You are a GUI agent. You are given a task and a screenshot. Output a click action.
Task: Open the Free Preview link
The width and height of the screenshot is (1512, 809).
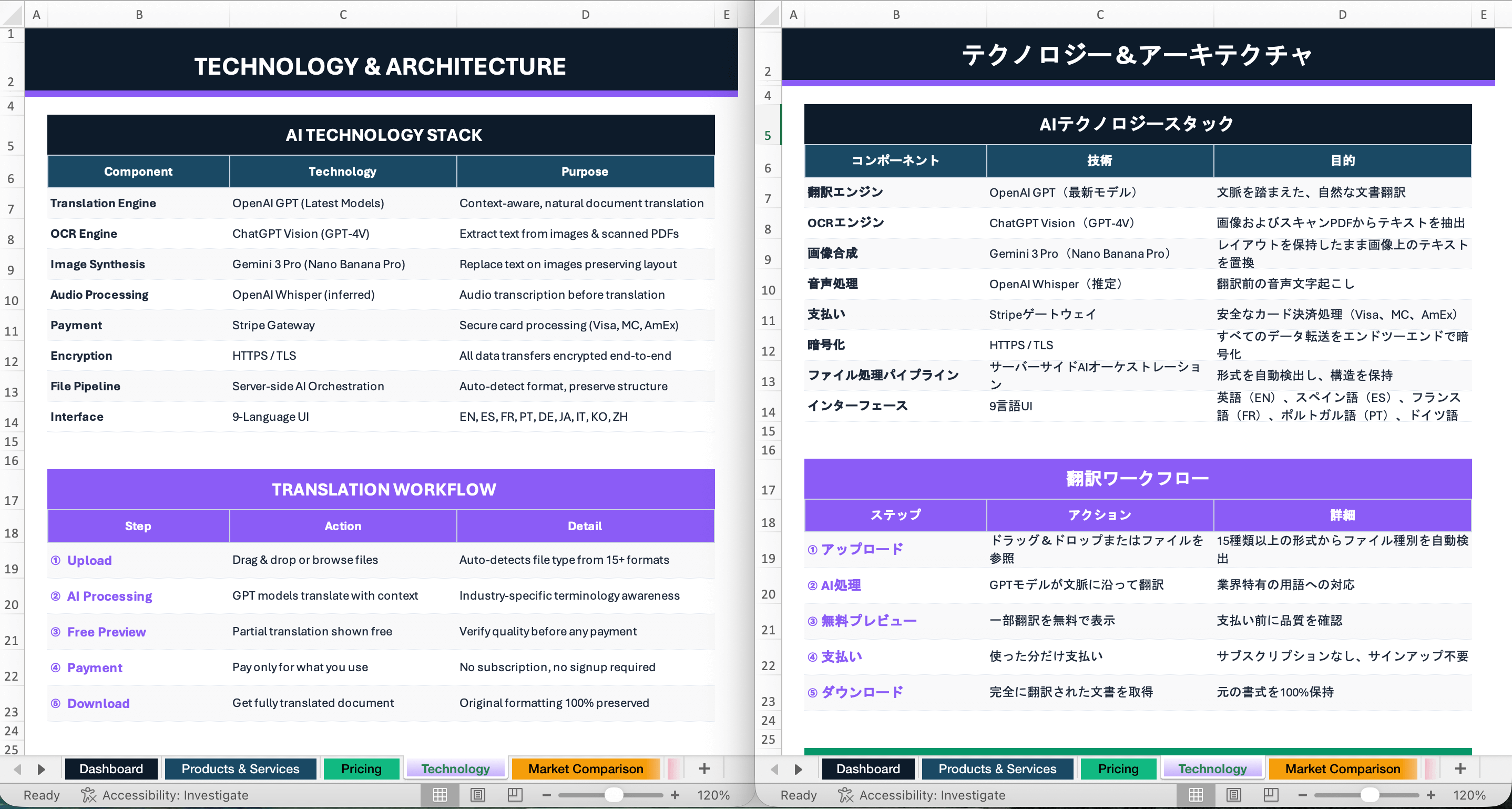tap(106, 632)
